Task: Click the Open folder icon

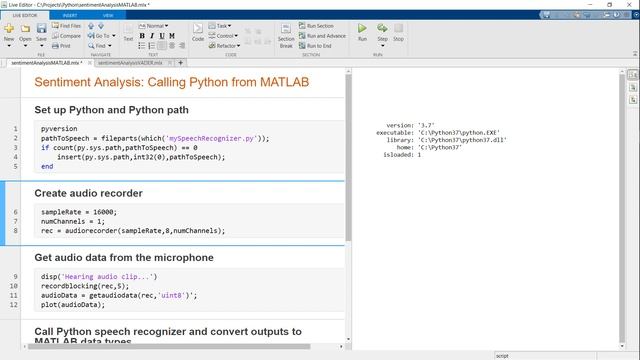Action: (x=25, y=29)
